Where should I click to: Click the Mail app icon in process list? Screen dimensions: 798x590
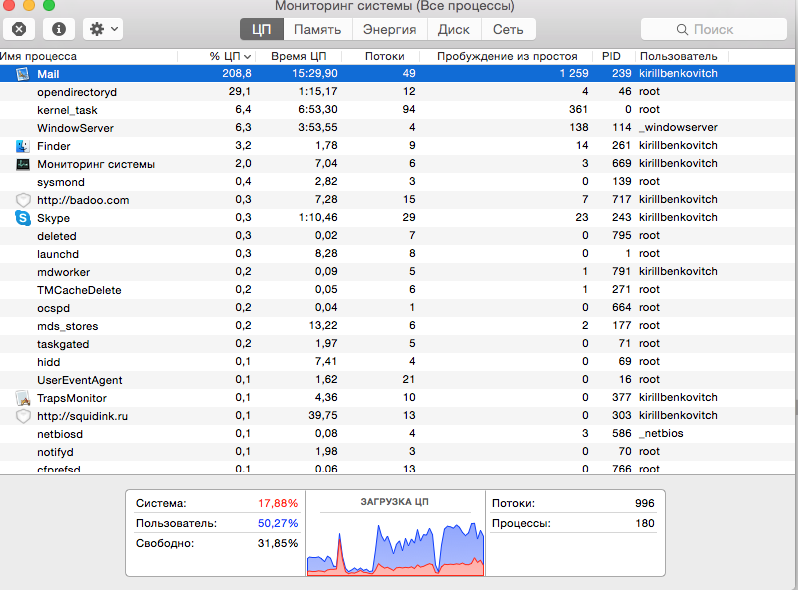point(22,74)
